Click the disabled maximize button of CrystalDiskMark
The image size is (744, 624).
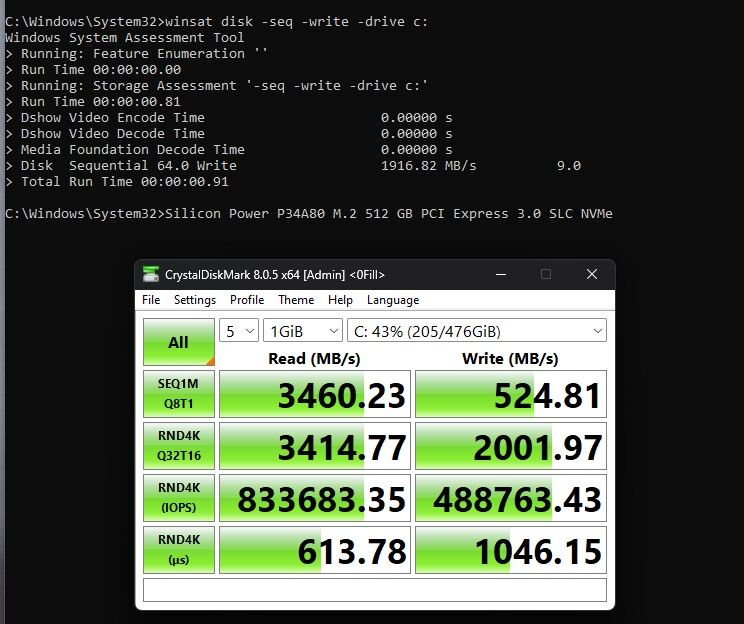pyautogui.click(x=546, y=274)
